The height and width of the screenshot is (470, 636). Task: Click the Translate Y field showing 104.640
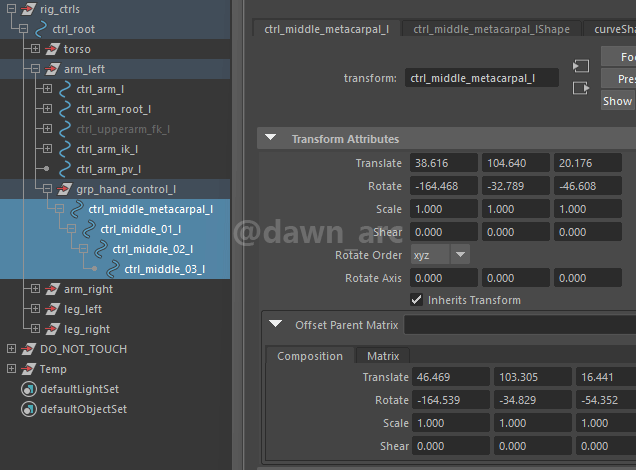(516, 163)
